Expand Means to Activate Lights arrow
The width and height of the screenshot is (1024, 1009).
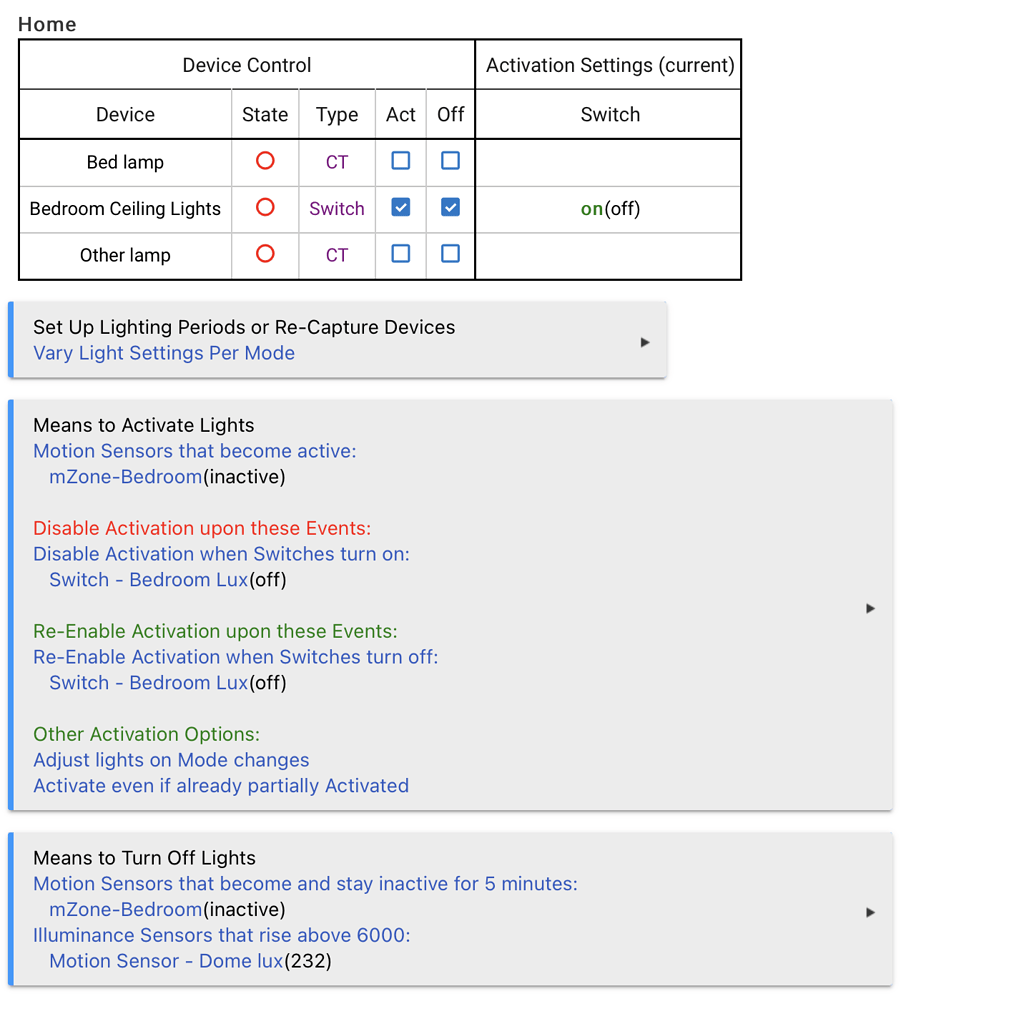(870, 608)
